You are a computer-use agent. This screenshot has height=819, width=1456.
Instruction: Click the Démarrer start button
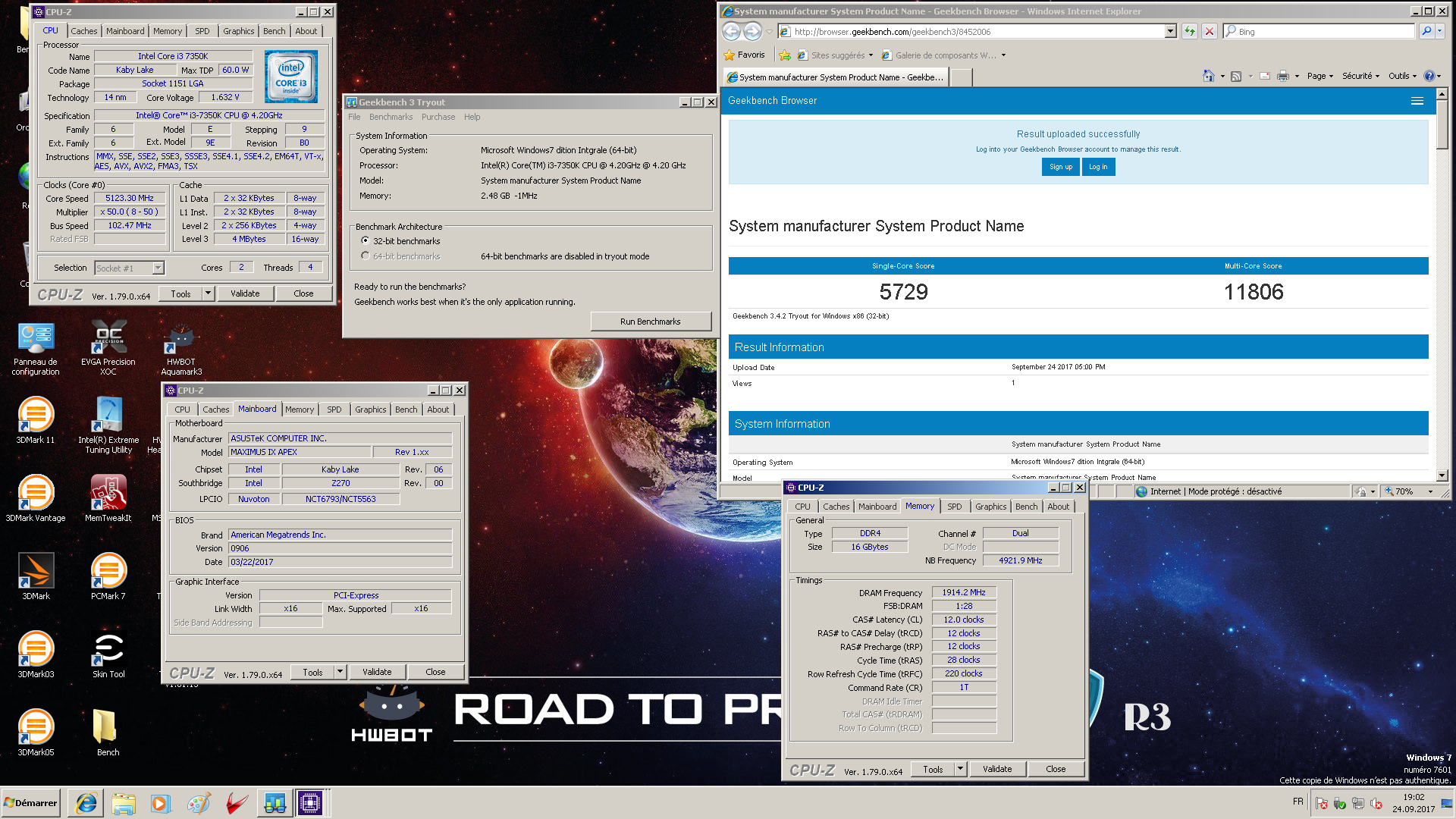(30, 803)
